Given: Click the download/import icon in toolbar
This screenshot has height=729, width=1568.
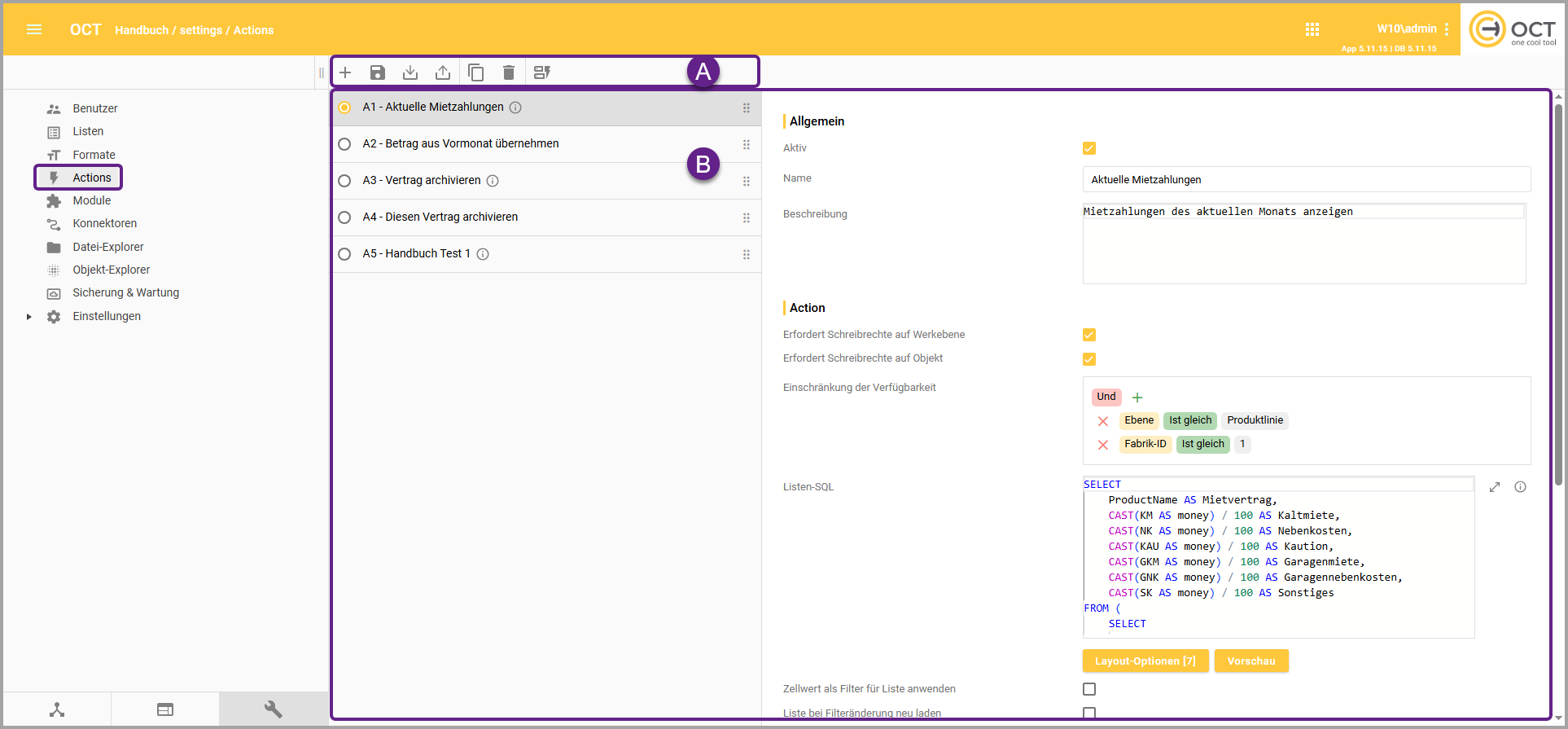Looking at the screenshot, I should 410,72.
